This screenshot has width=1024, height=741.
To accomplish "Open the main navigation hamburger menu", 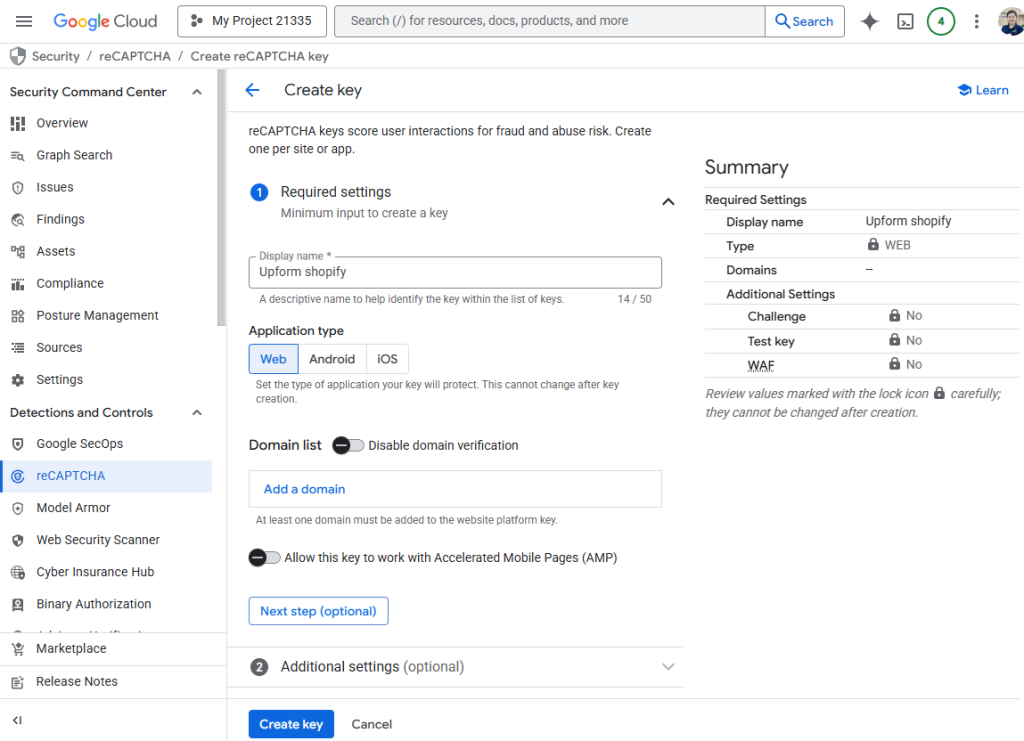I will click(x=24, y=22).
